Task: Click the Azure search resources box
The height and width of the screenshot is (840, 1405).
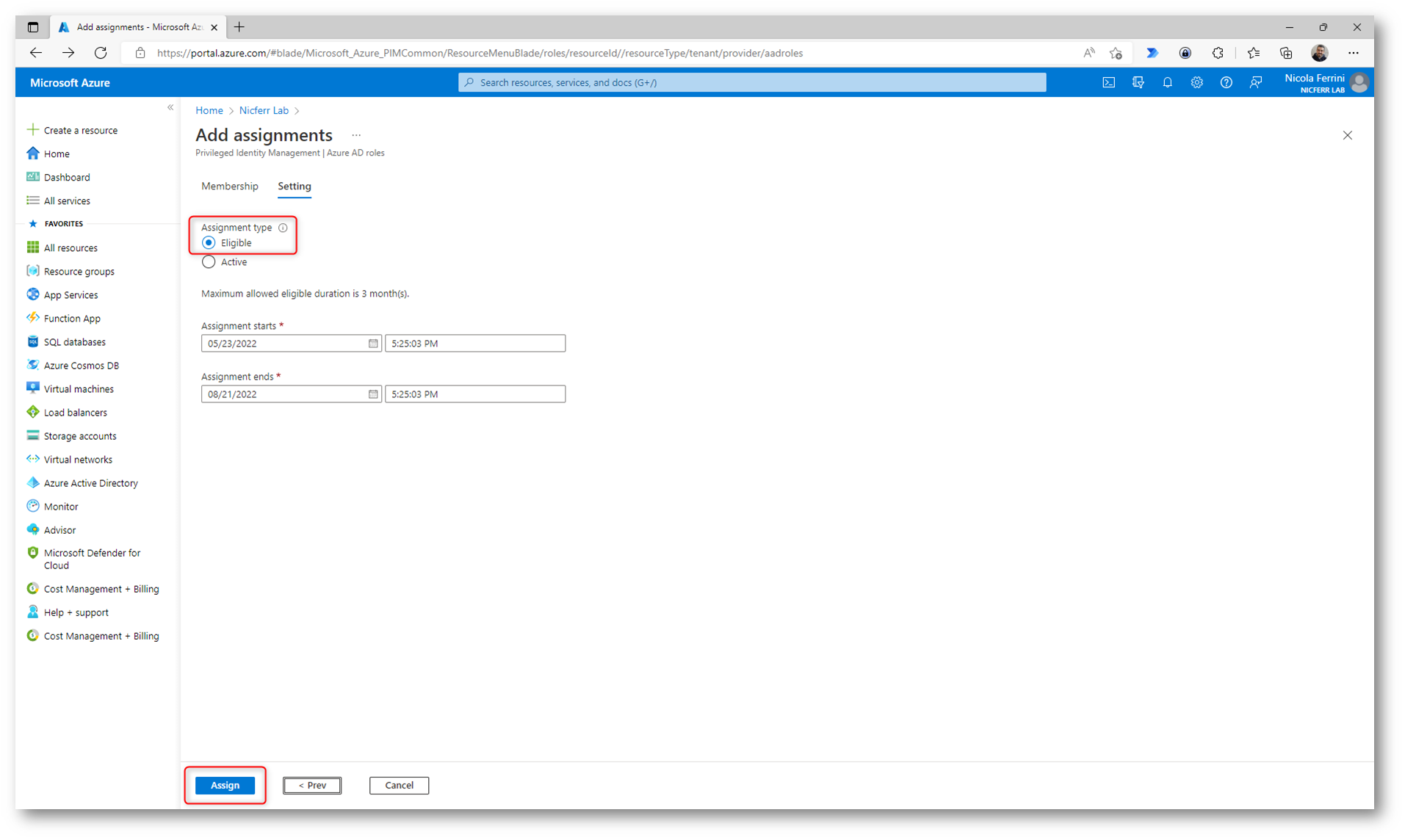Action: 752,82
